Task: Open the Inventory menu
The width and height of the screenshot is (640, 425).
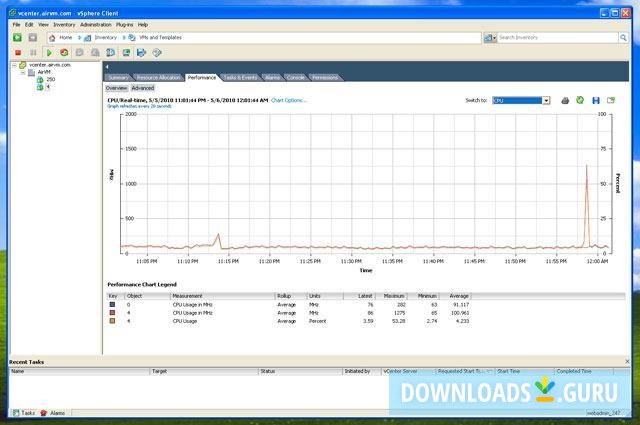Action: pyautogui.click(x=64, y=25)
